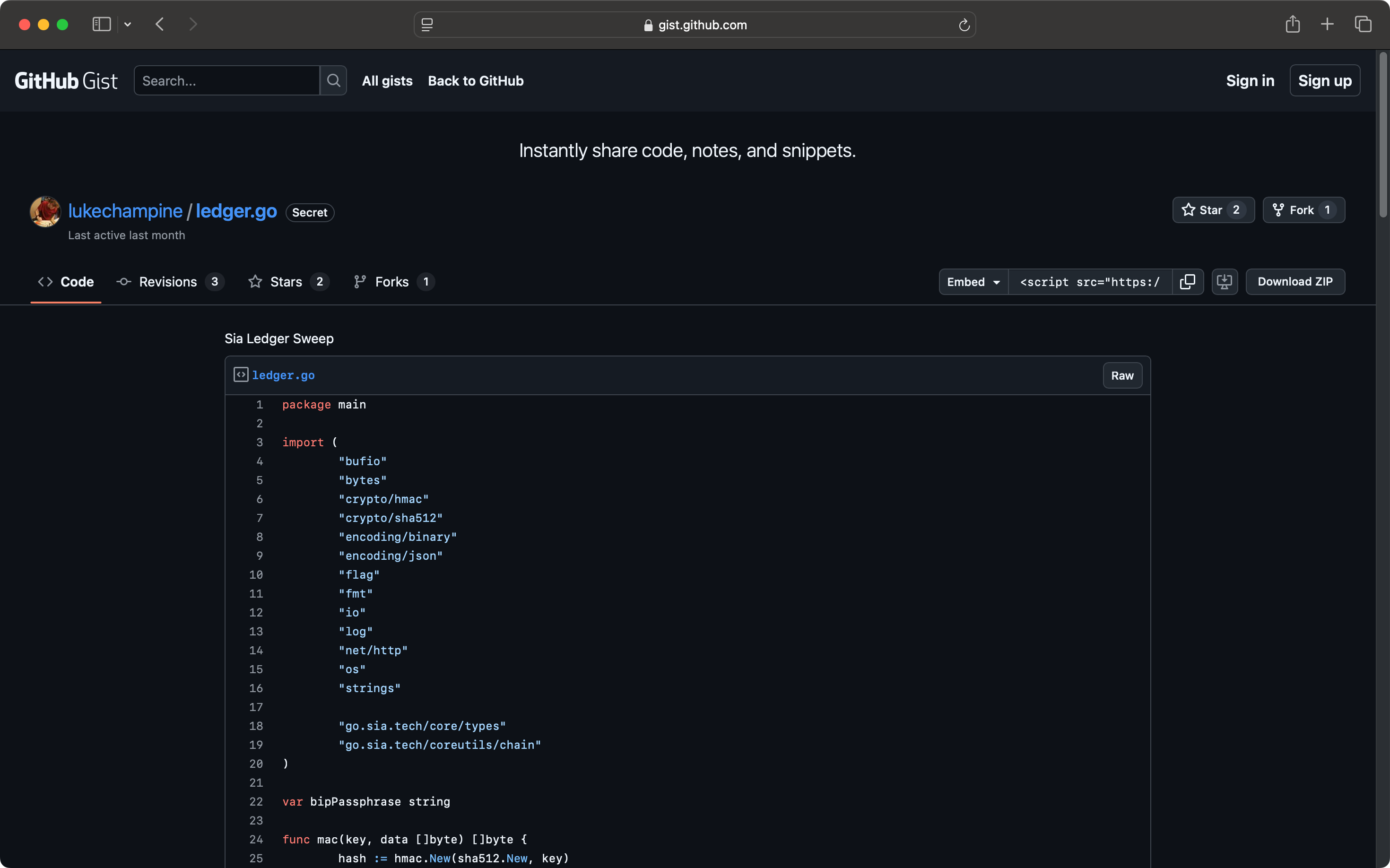View the Raw file
Screen dimensions: 1390x868
coord(1122,375)
